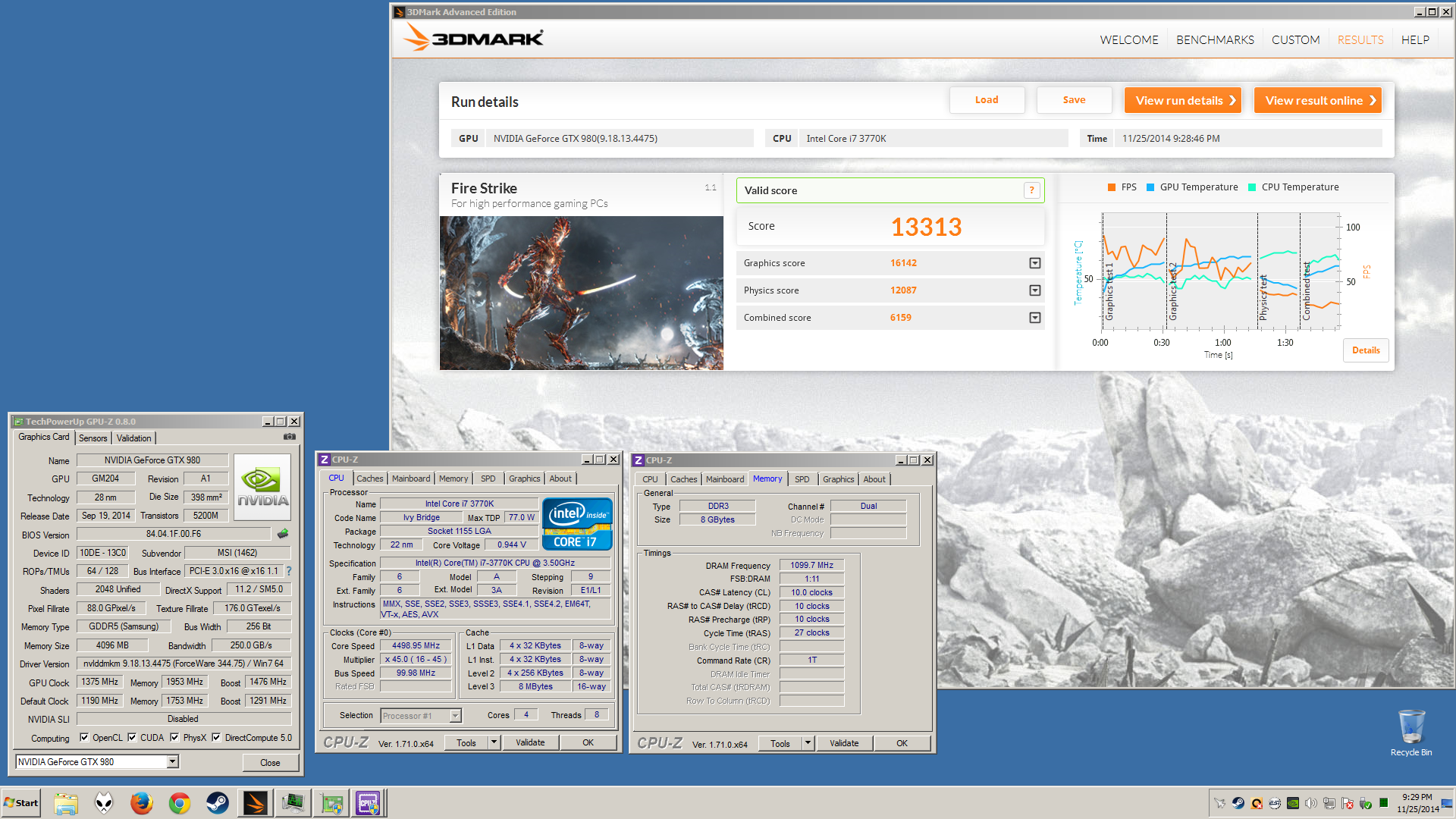This screenshot has height=819, width=1456.
Task: Click the BIOS save icon in GPU-Z
Action: pos(283,534)
